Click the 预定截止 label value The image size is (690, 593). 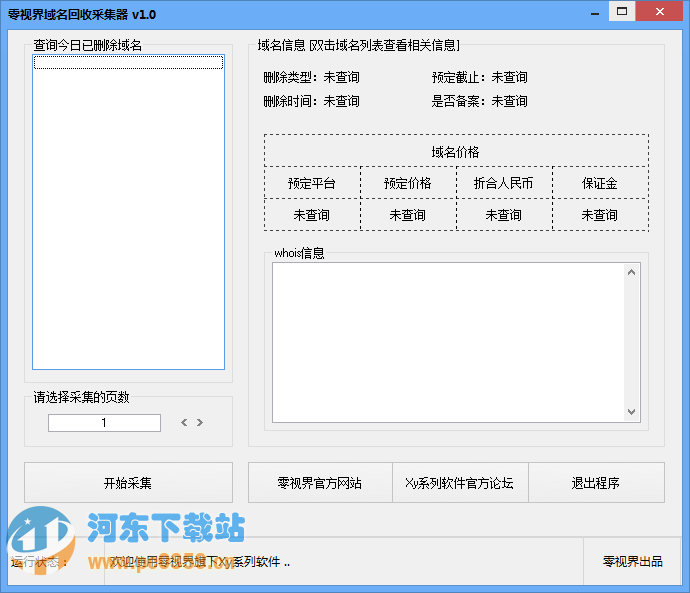click(x=510, y=77)
